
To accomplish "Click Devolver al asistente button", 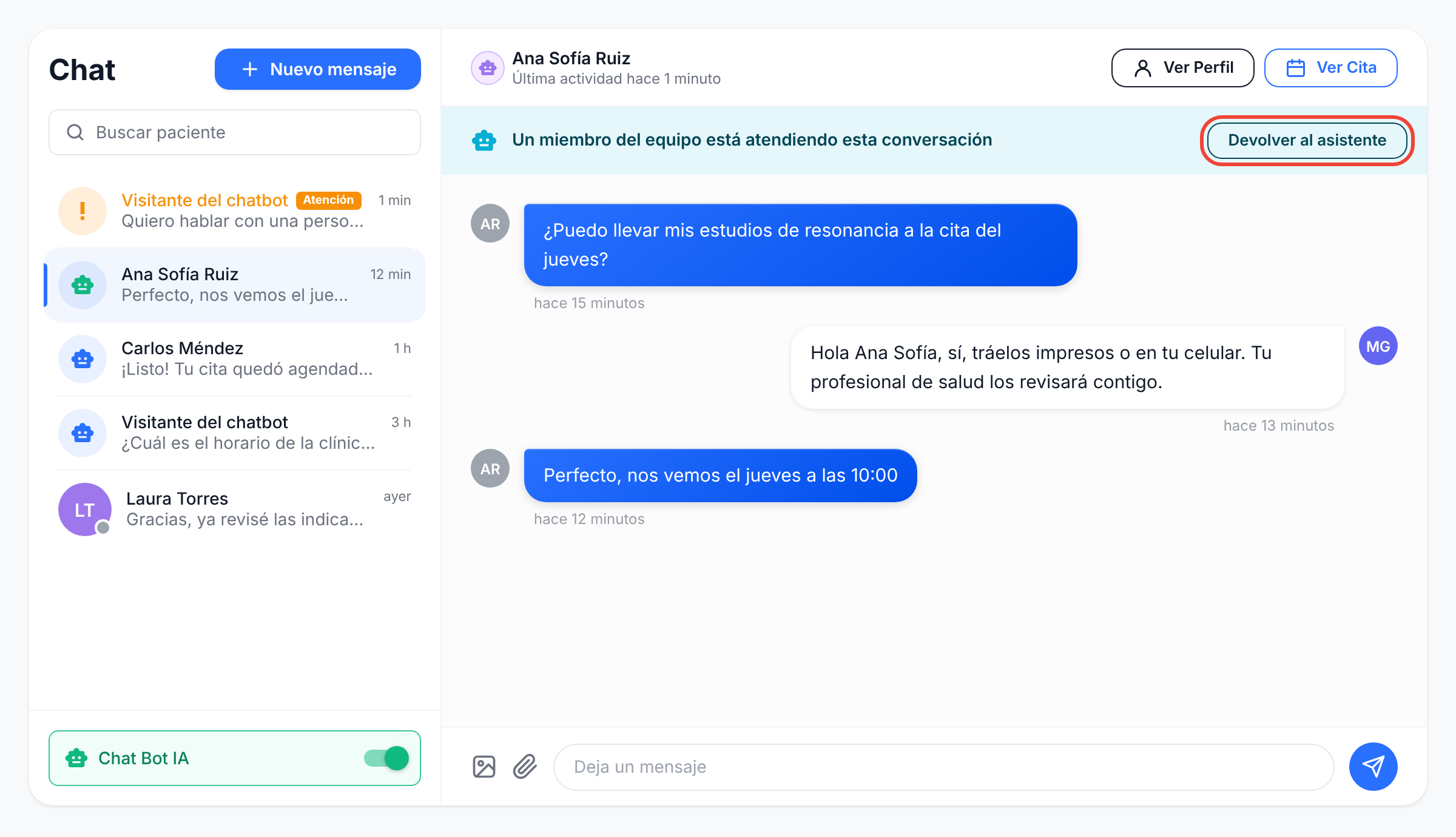I will [x=1307, y=140].
